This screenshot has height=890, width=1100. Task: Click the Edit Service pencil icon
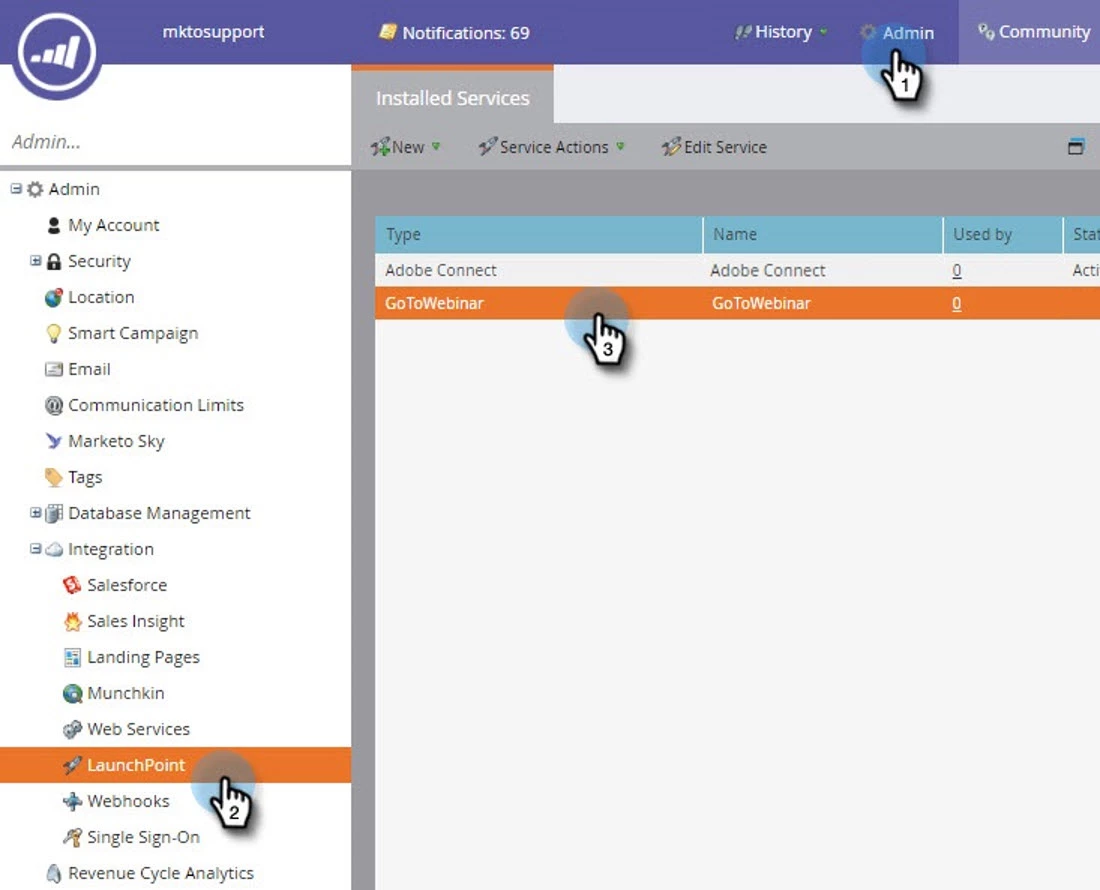tap(671, 147)
